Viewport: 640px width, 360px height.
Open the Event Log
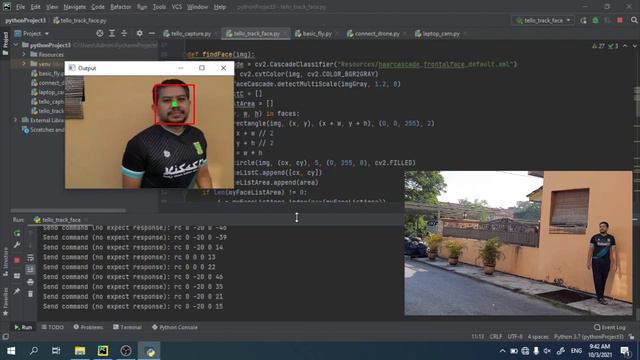(x=609, y=327)
